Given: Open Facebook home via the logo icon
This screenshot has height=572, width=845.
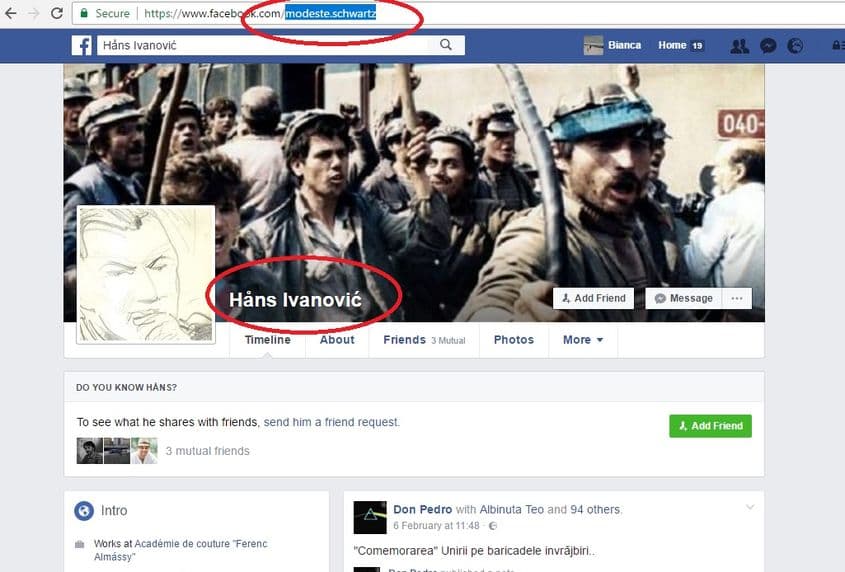Looking at the screenshot, I should pos(82,45).
